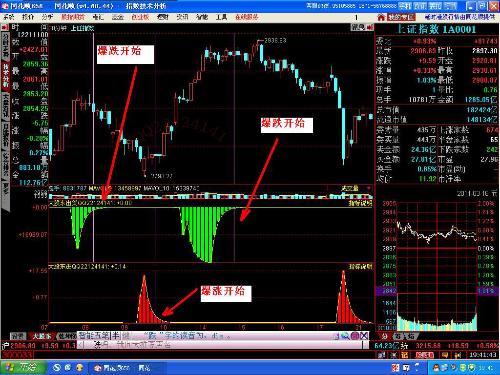
Task: Click the magnifier icon on the pink input bar
Action: tap(345, 336)
